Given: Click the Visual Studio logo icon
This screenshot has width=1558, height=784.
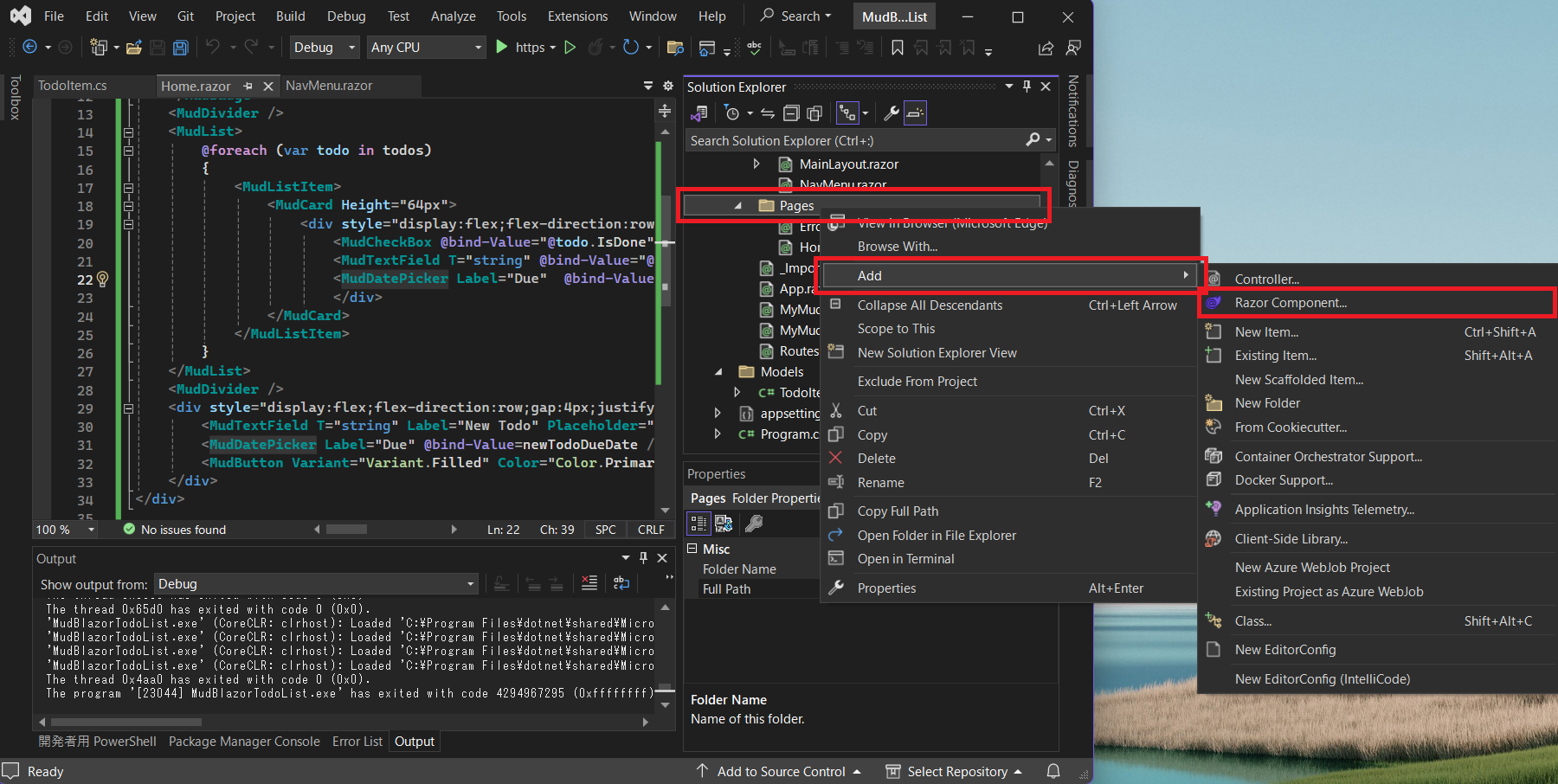Looking at the screenshot, I should (x=21, y=16).
